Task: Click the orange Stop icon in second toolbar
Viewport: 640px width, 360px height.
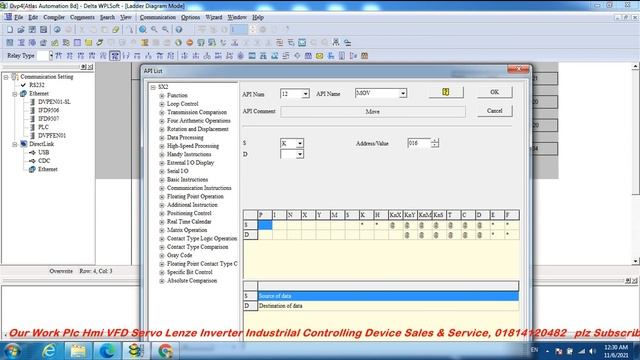Action: [190, 42]
